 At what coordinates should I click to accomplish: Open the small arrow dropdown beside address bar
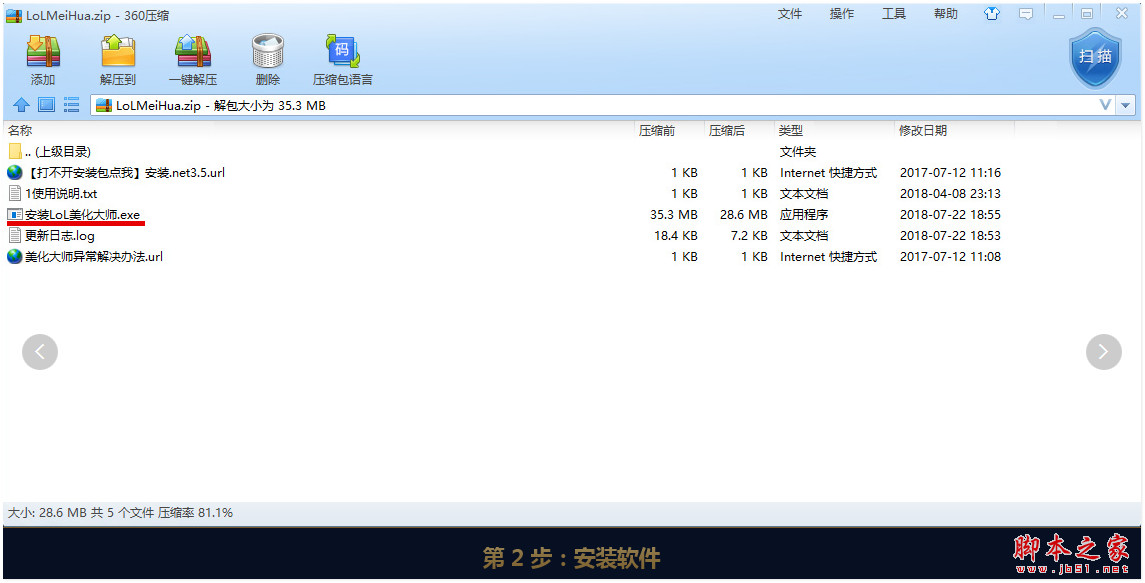point(1125,105)
